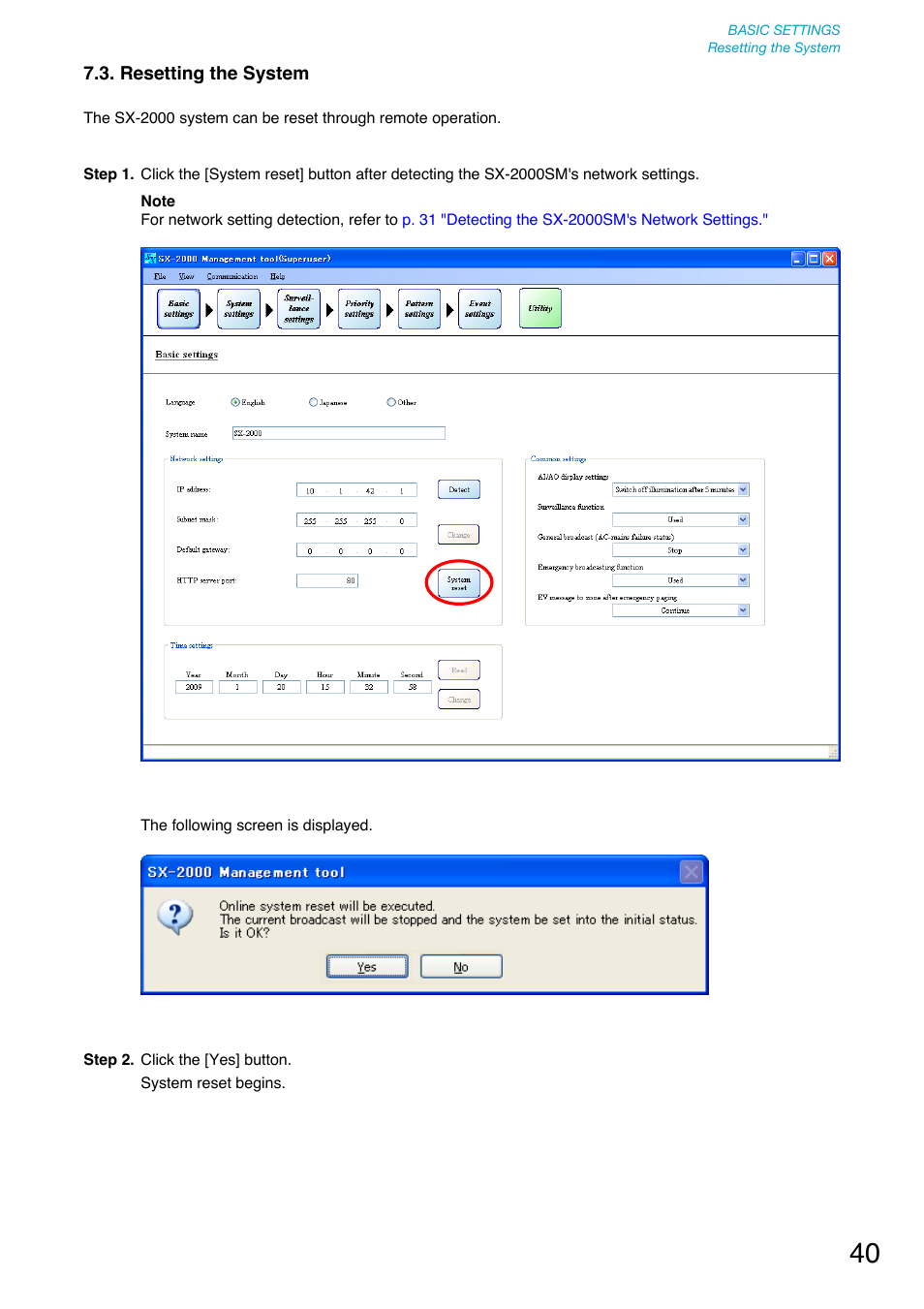The image size is (924, 1309).
Task: Click the IP address field
Action: tap(356, 490)
